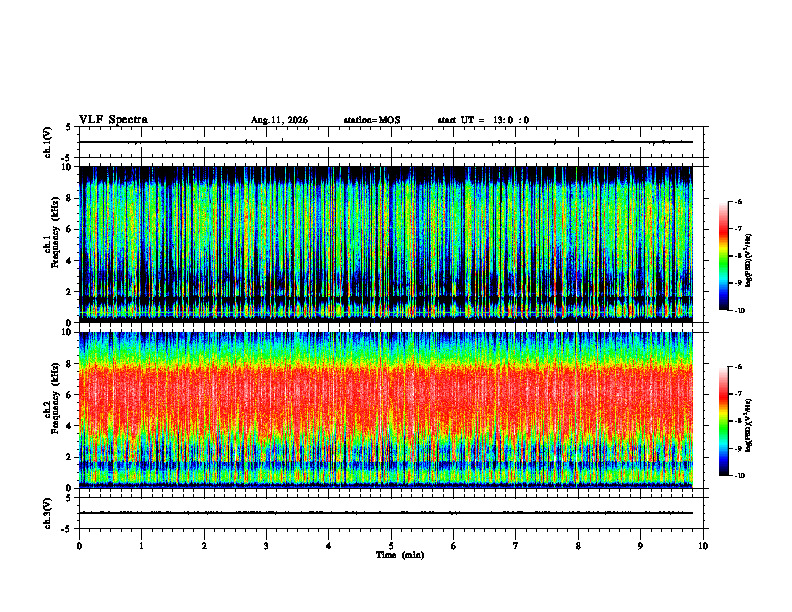This screenshot has width=792, height=612.
Task: Click the red 6 kHz band in ch.2 spectrogram
Action: click(x=385, y=394)
